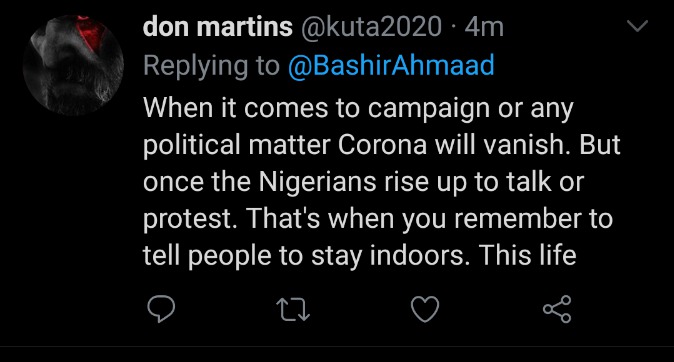The height and width of the screenshot is (362, 674).
Task: Retweet the post about Corona vanishing
Action: (x=293, y=310)
